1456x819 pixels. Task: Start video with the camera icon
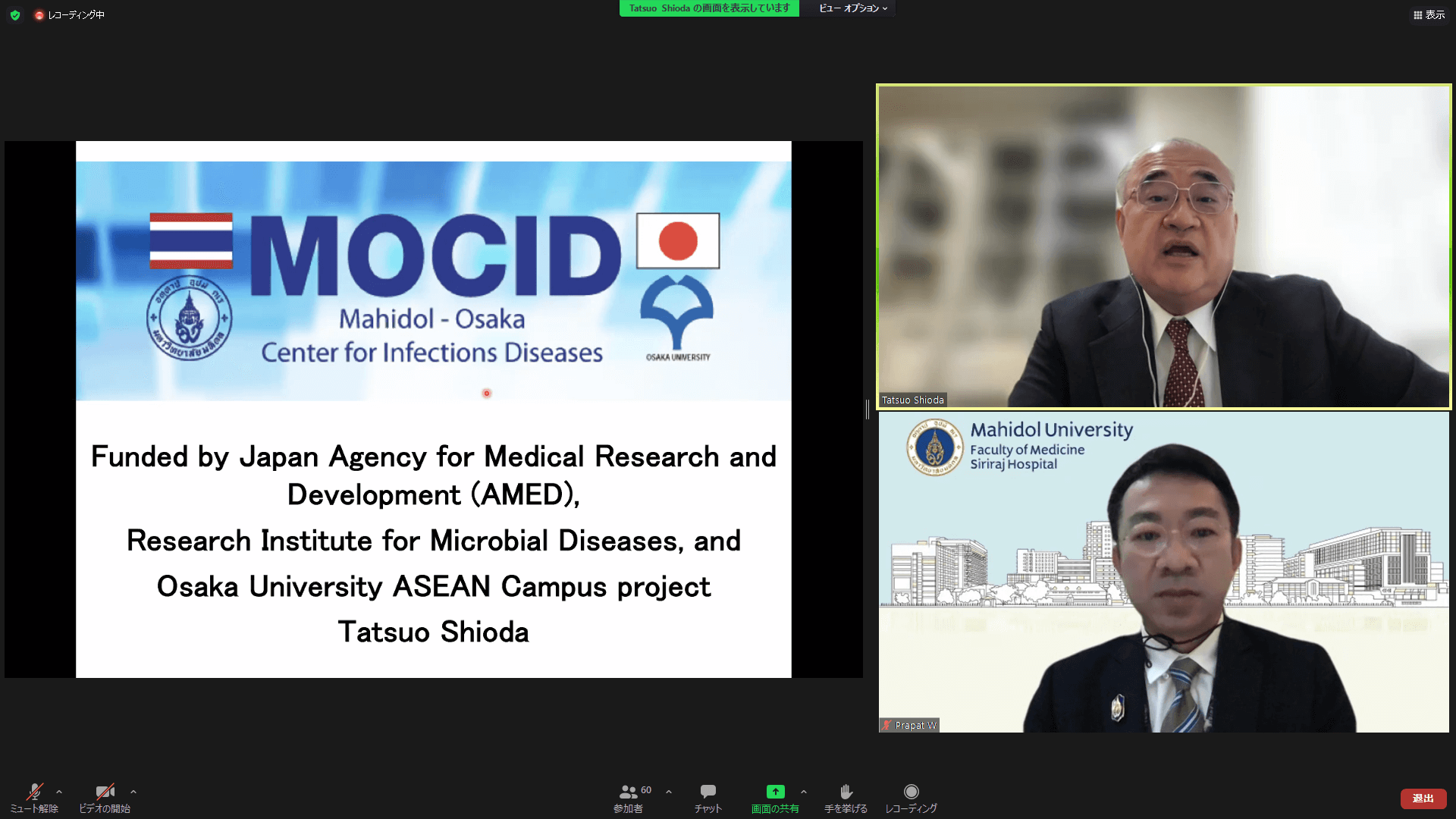coord(105,793)
